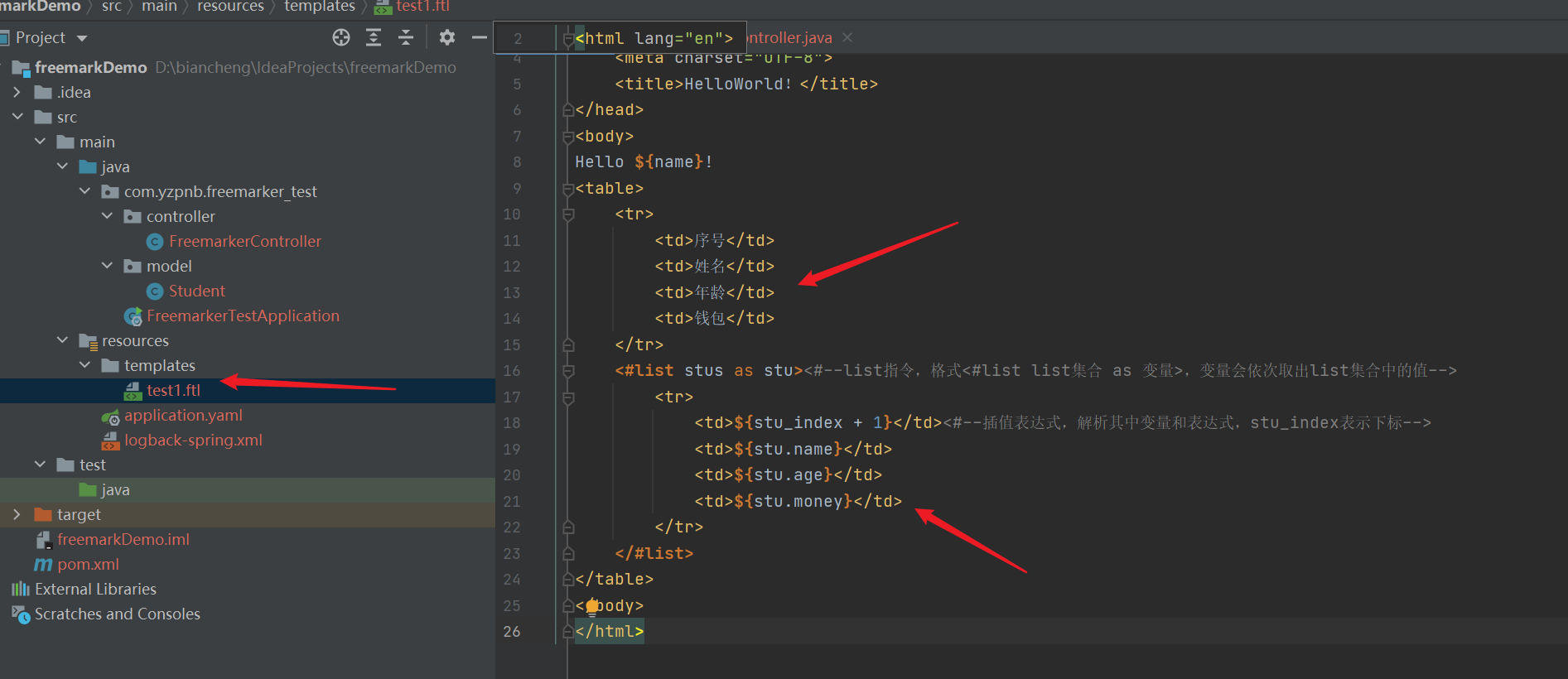
Task: Click 'src' in the breadcrumb path
Action: (112, 7)
